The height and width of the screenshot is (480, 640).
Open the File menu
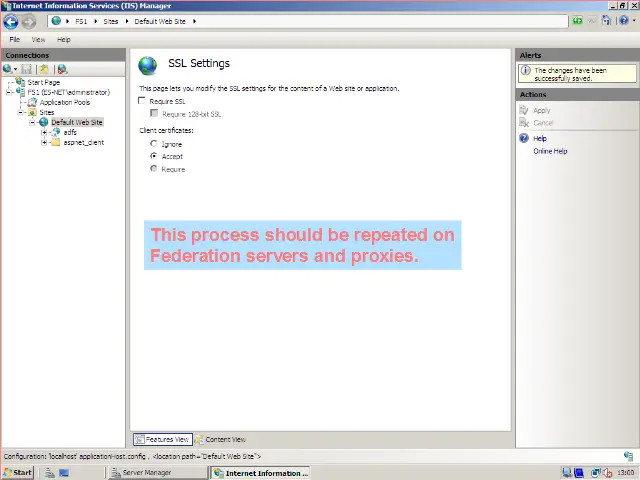[x=15, y=39]
